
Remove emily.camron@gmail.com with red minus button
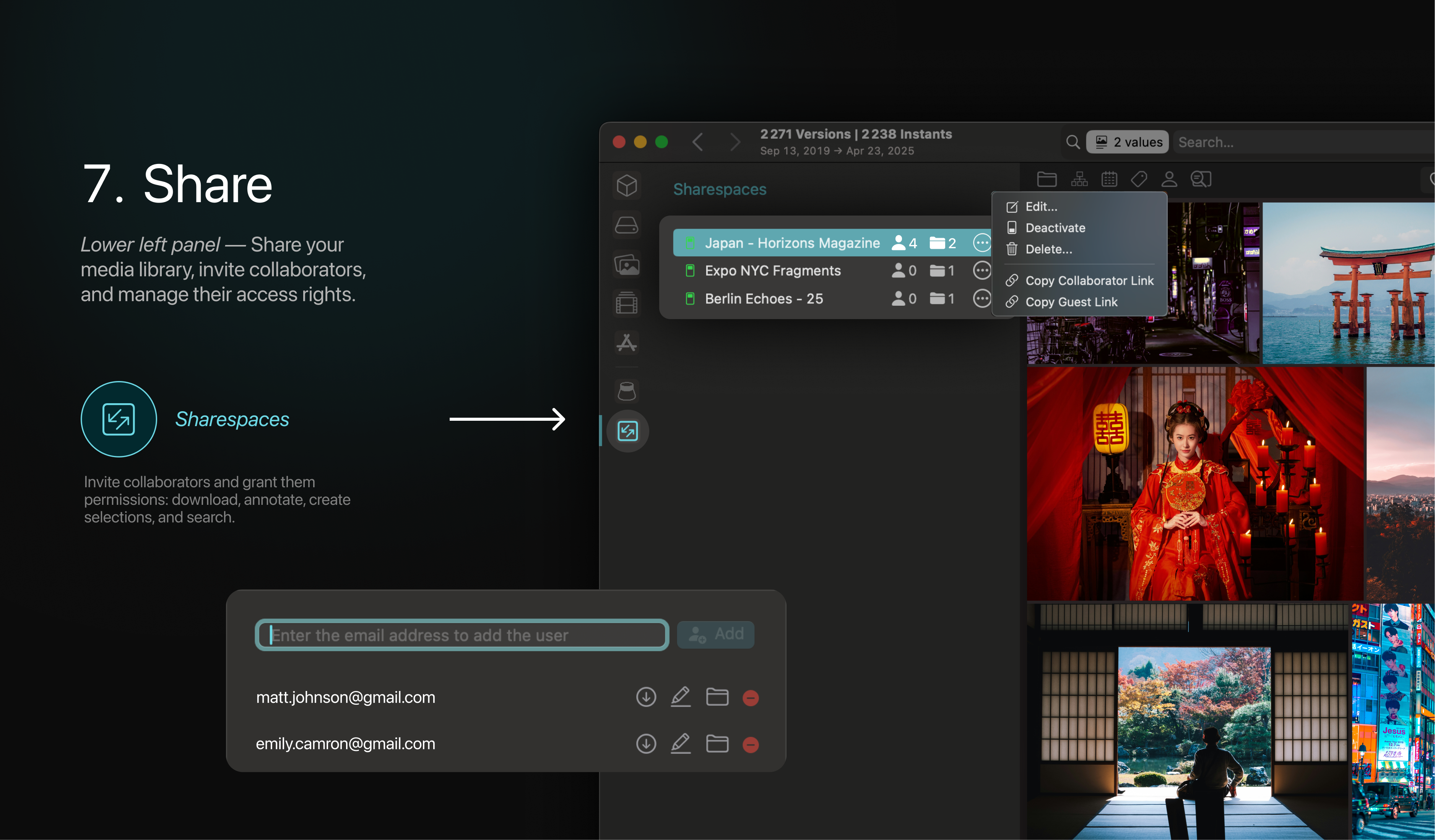(751, 744)
